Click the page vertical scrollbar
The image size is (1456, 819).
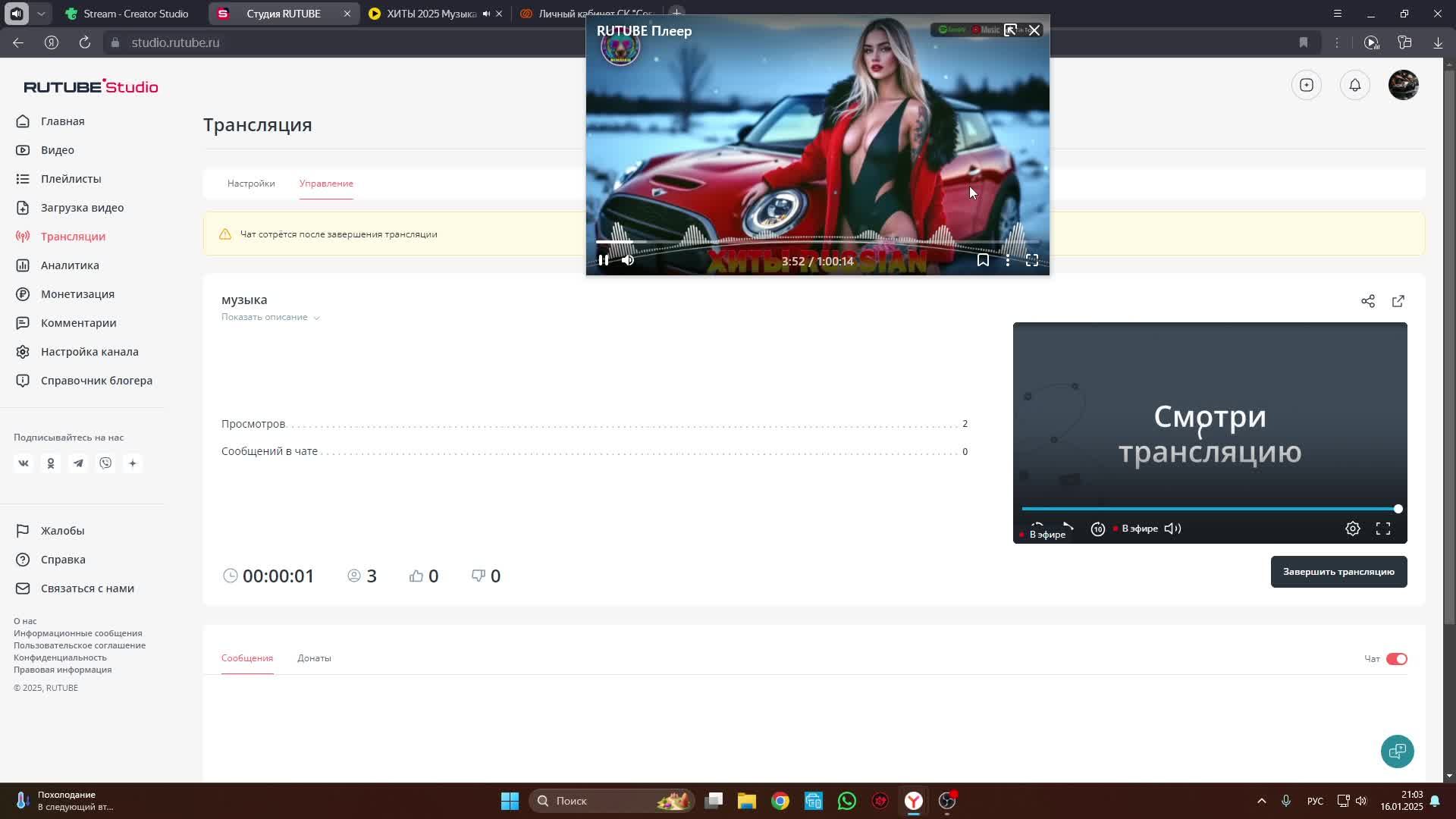(1449, 348)
